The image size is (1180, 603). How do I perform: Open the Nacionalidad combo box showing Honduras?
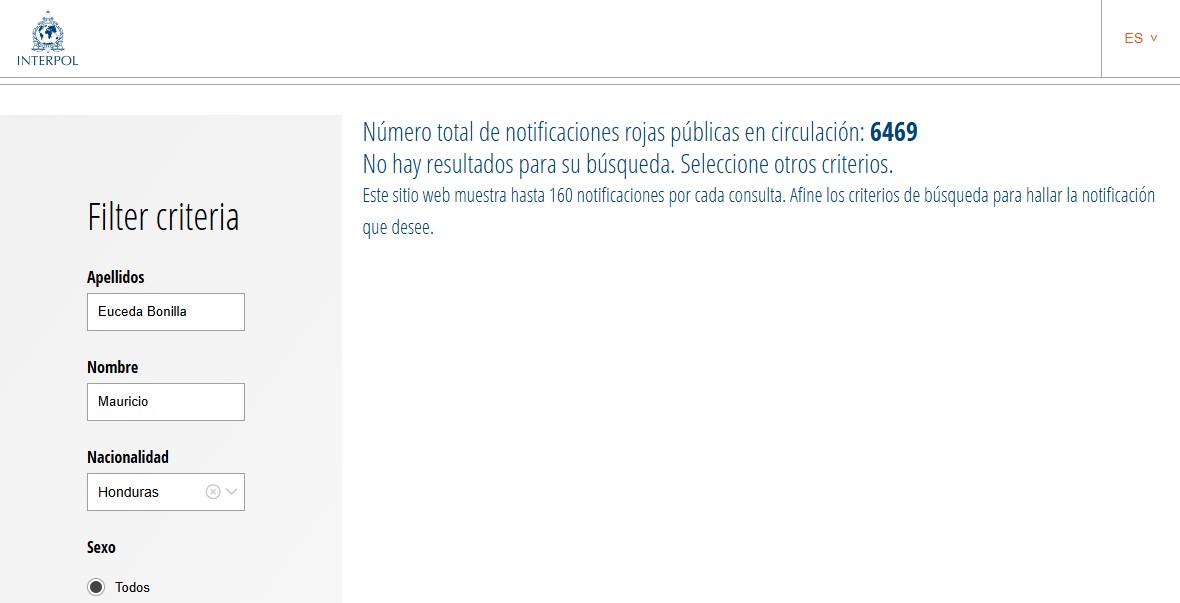[145, 492]
